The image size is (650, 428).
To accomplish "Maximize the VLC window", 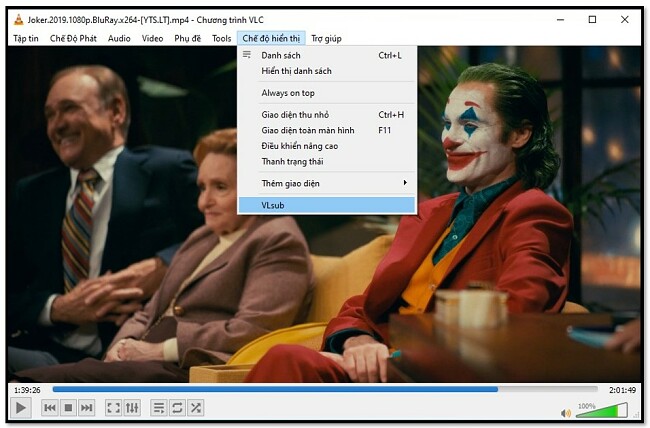I will coord(592,19).
